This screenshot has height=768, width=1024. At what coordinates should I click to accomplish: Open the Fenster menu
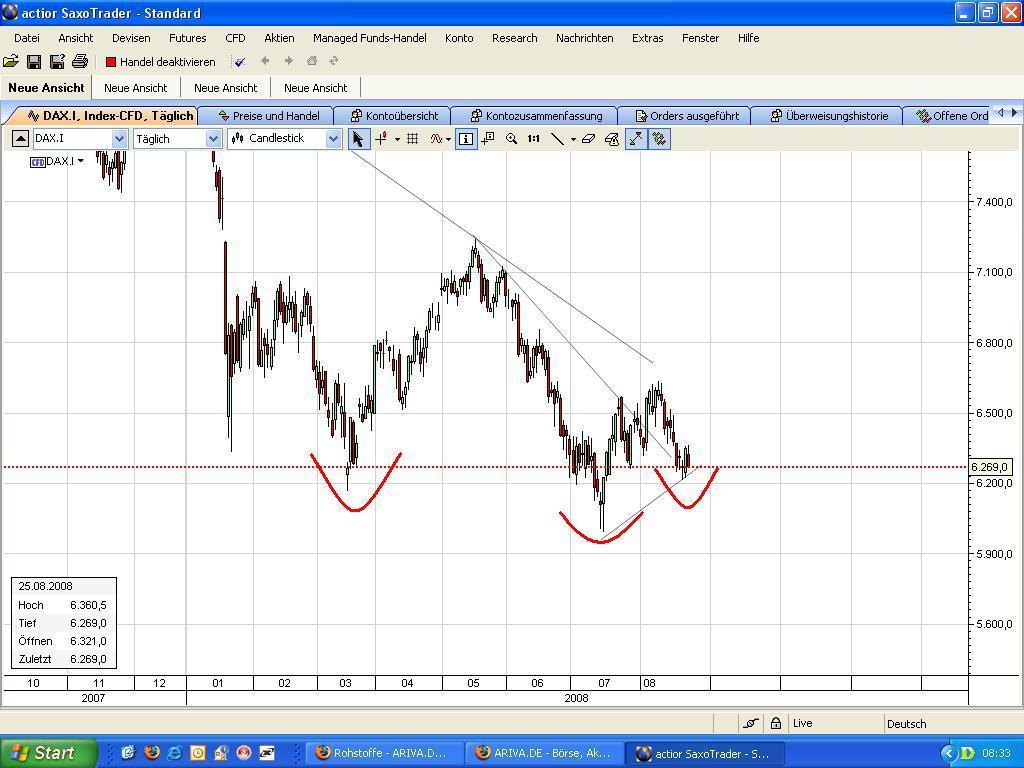(701, 38)
